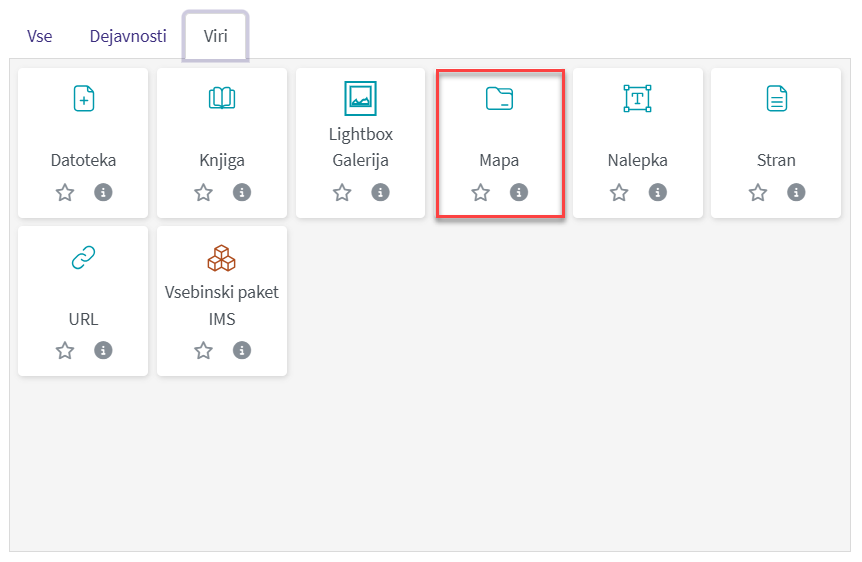Open Vsebinski paket IMS info icon
Viewport: 862px width, 562px height.
coord(241,351)
